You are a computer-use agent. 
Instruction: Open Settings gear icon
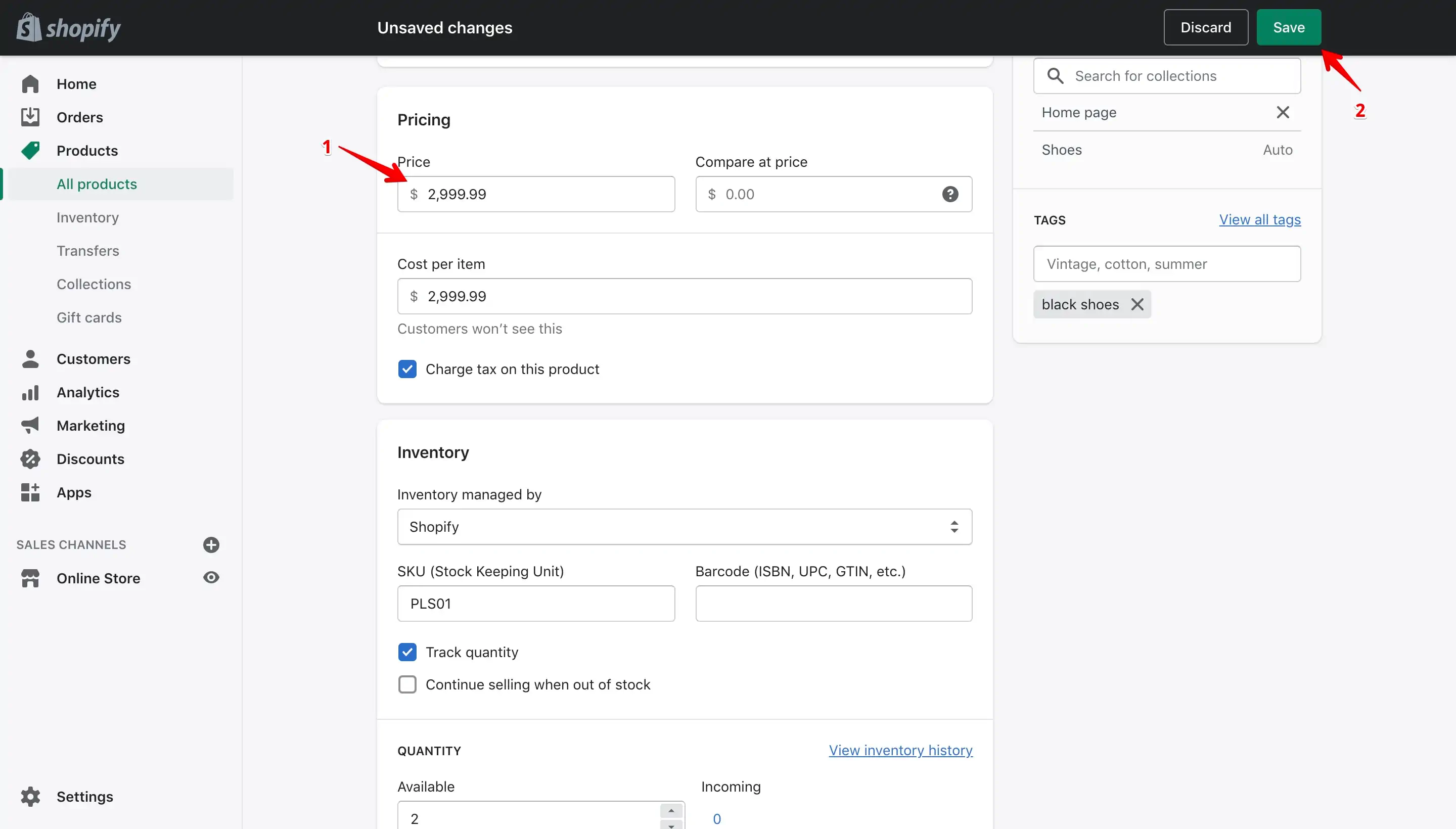[x=30, y=797]
